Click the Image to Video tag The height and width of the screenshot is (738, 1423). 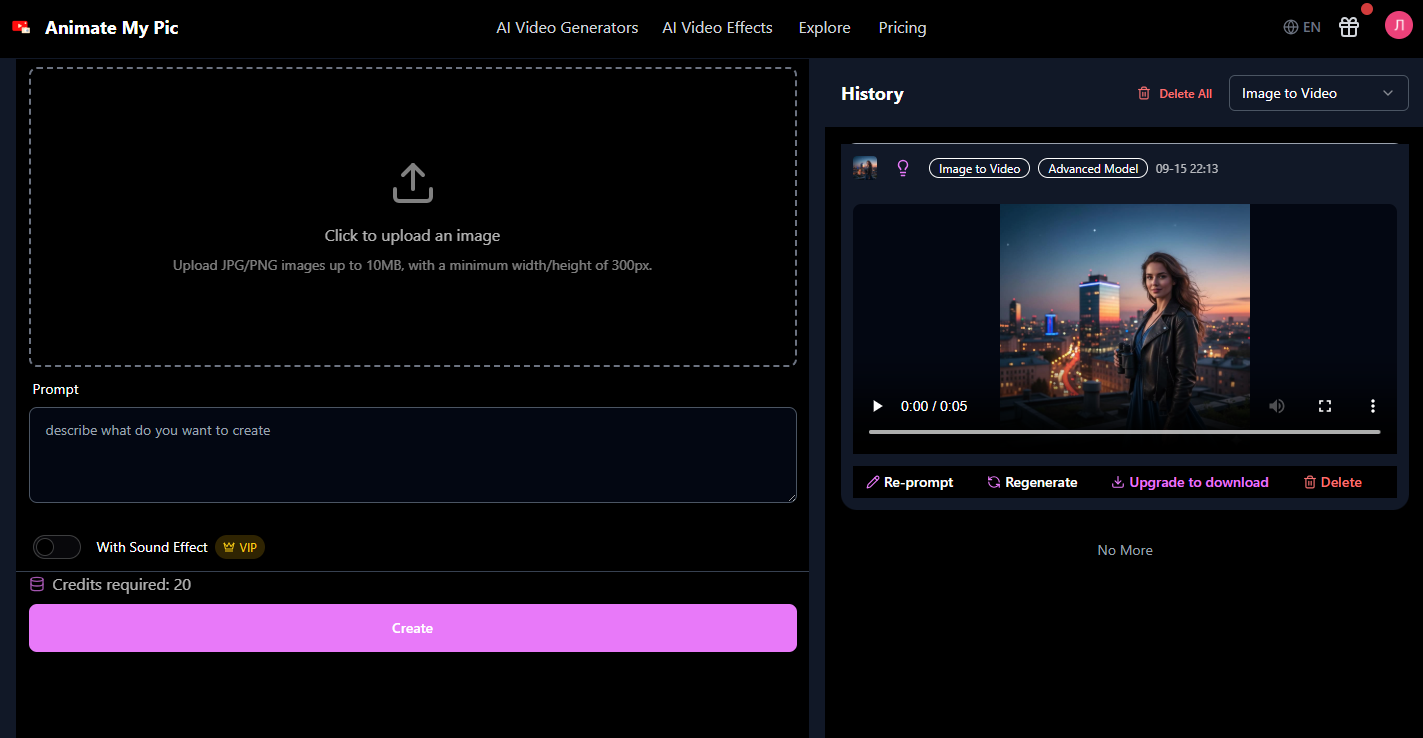pyautogui.click(x=979, y=169)
